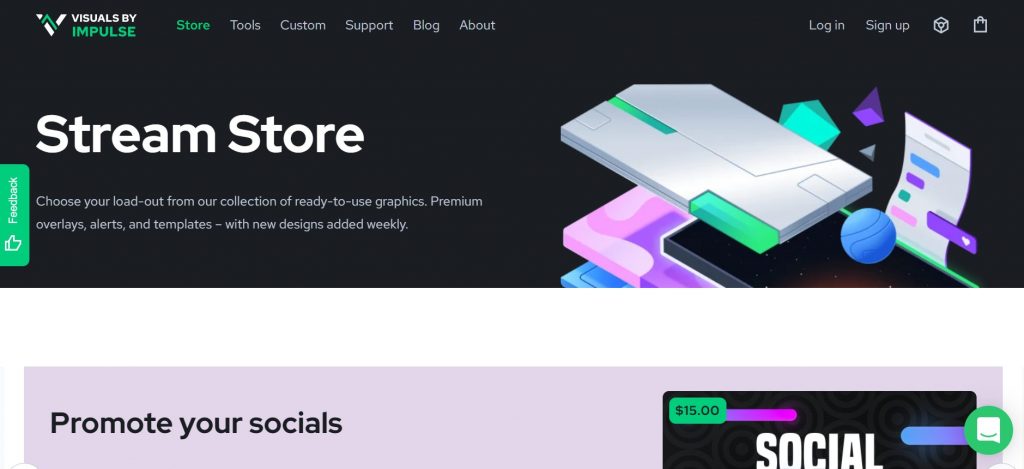1024x469 pixels.
Task: Go to next carousel slide arrow
Action: tap(999, 466)
